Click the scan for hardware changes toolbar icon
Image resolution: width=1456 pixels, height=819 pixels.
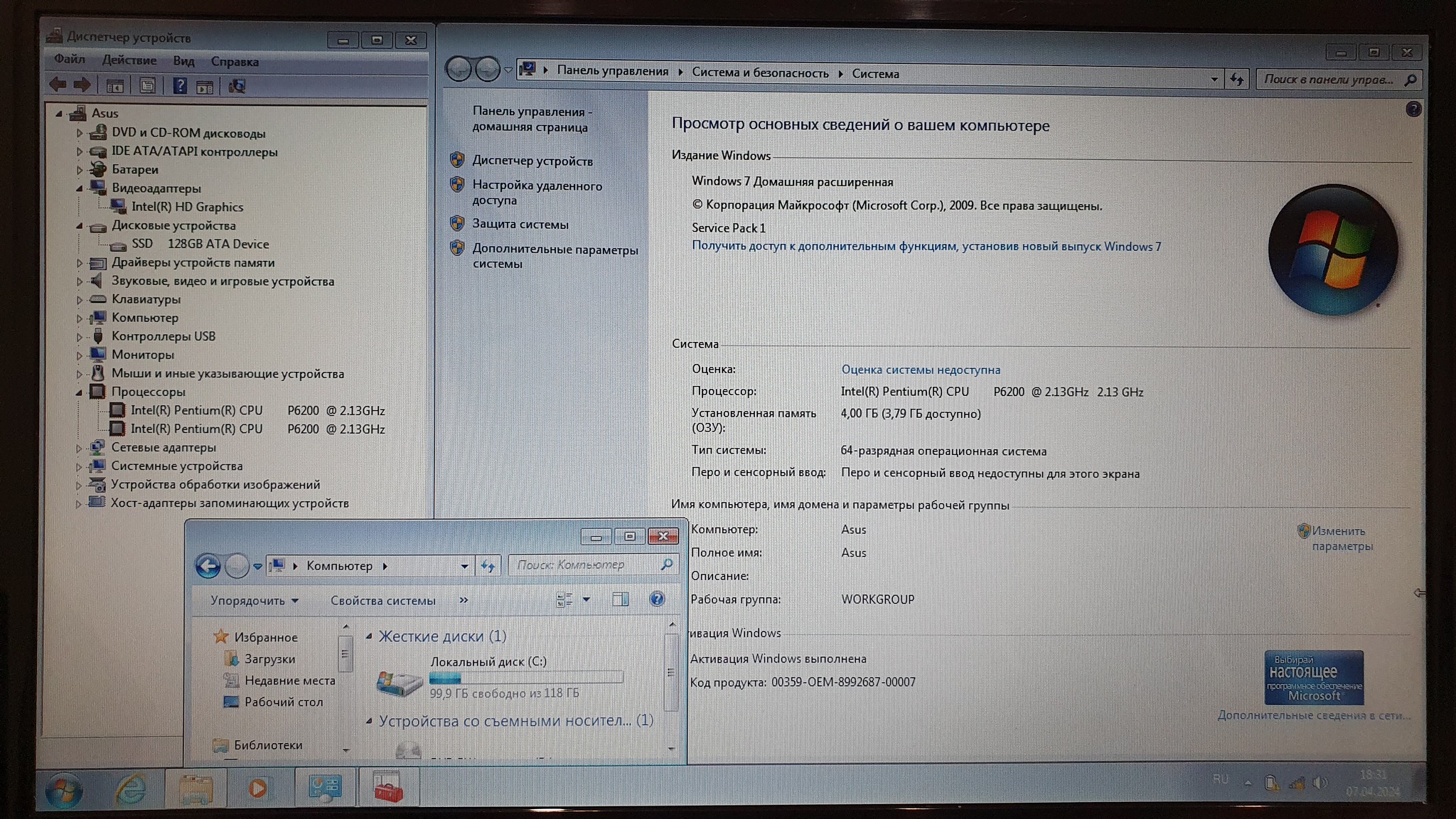(237, 86)
